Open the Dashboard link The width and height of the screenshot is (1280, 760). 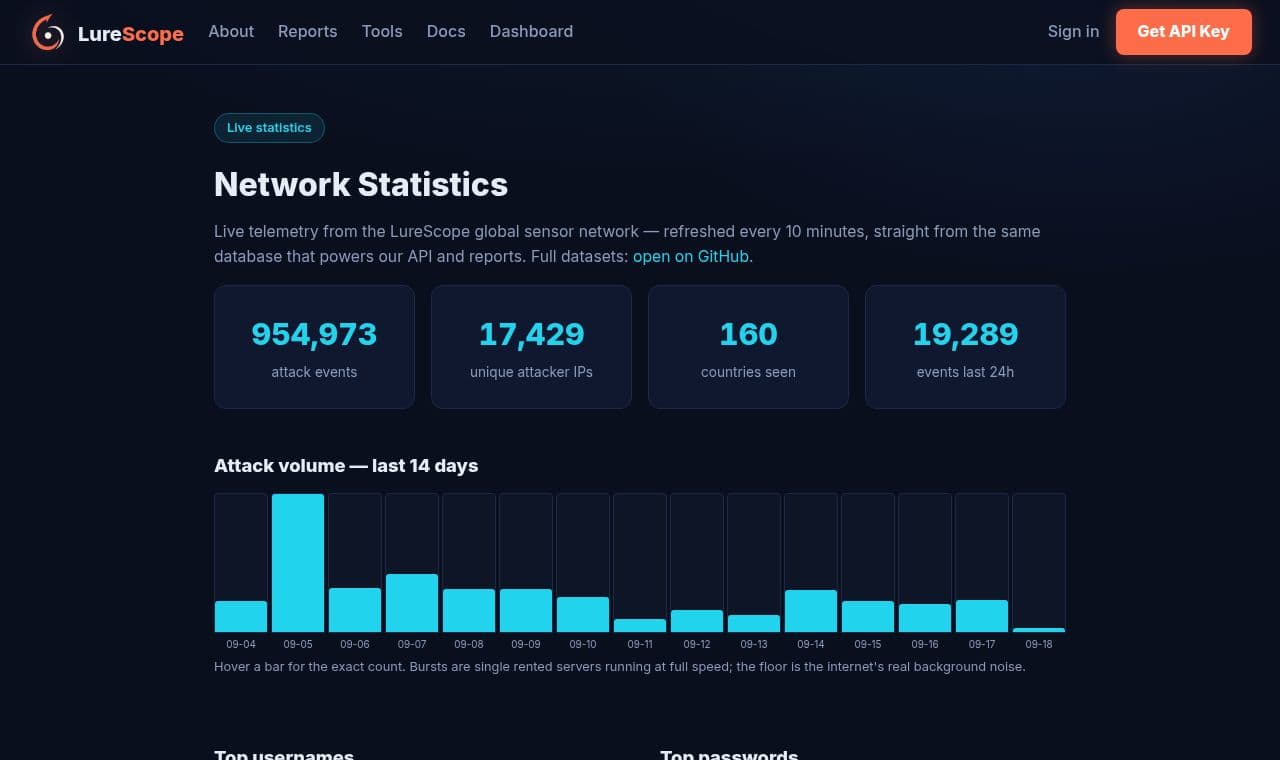531,31
